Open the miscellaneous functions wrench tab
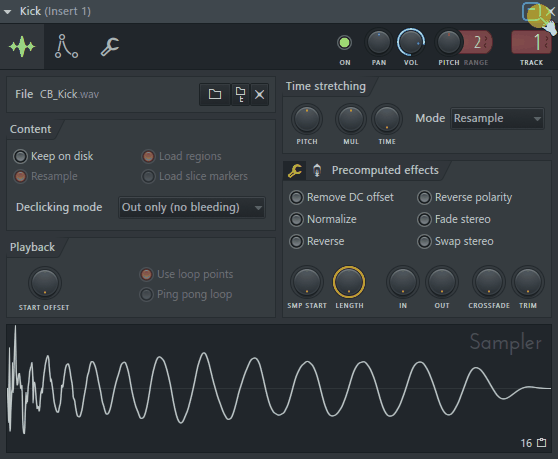 coord(110,47)
